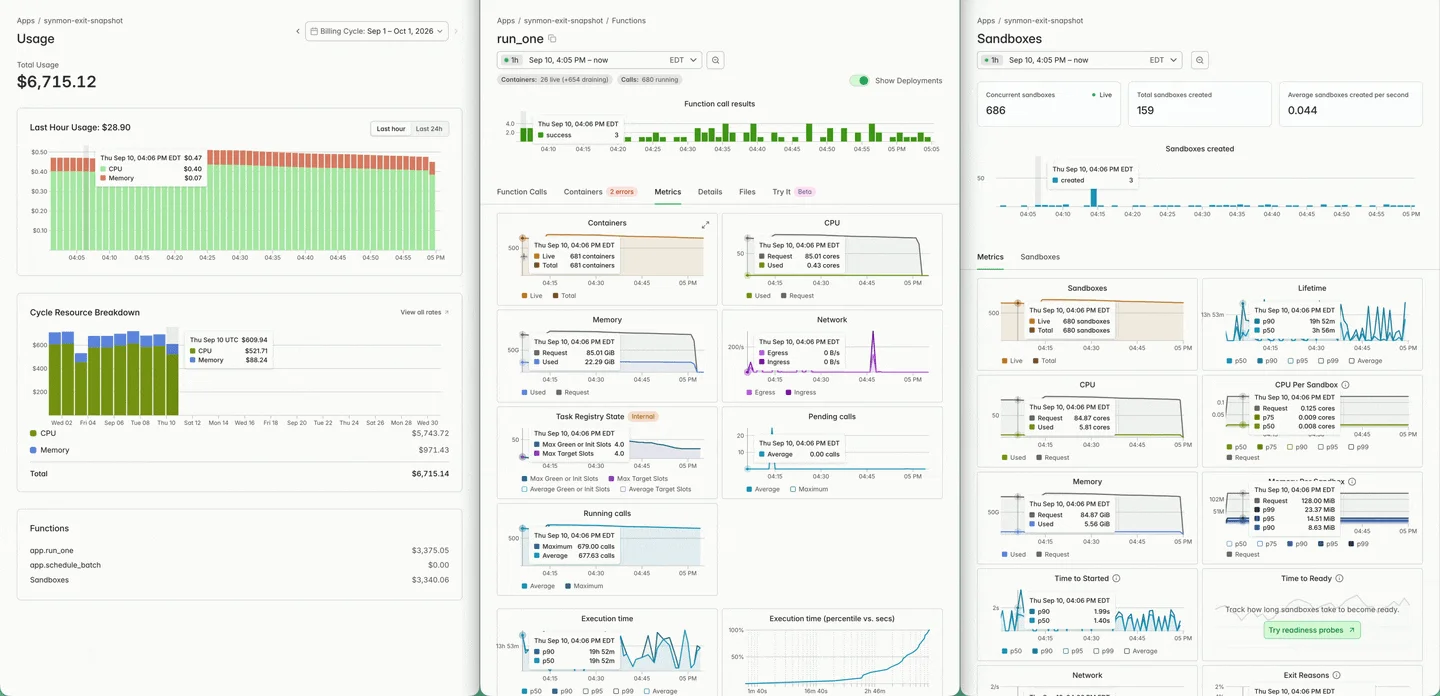The height and width of the screenshot is (696, 1440).
Task: Switch usage chart to Last 24h
Action: coord(430,129)
